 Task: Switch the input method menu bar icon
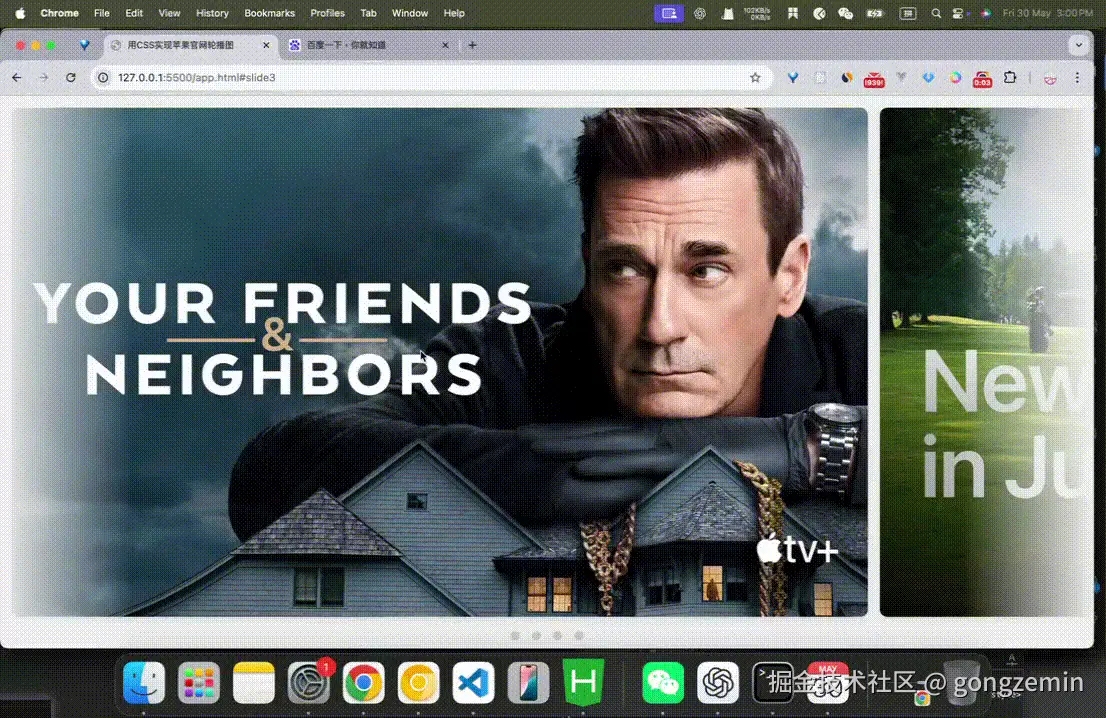pos(908,13)
